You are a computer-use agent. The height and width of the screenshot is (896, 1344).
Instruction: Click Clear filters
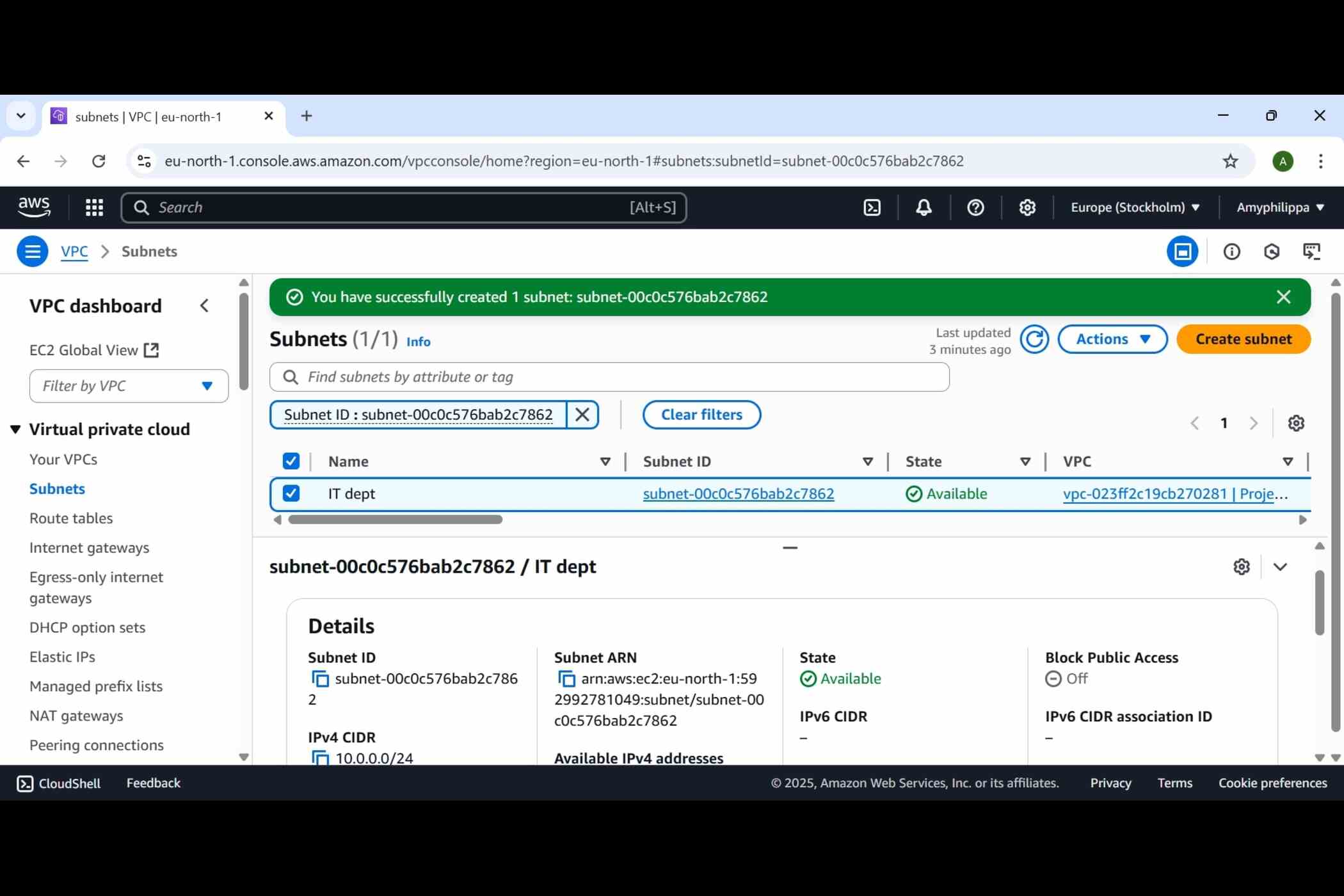coord(701,415)
